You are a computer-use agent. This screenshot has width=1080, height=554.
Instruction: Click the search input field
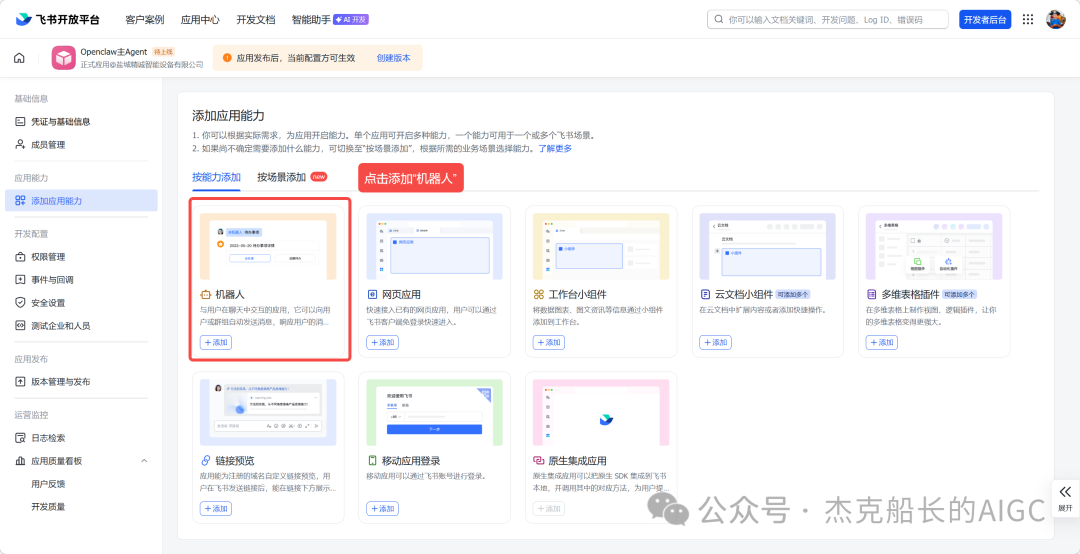(827, 19)
